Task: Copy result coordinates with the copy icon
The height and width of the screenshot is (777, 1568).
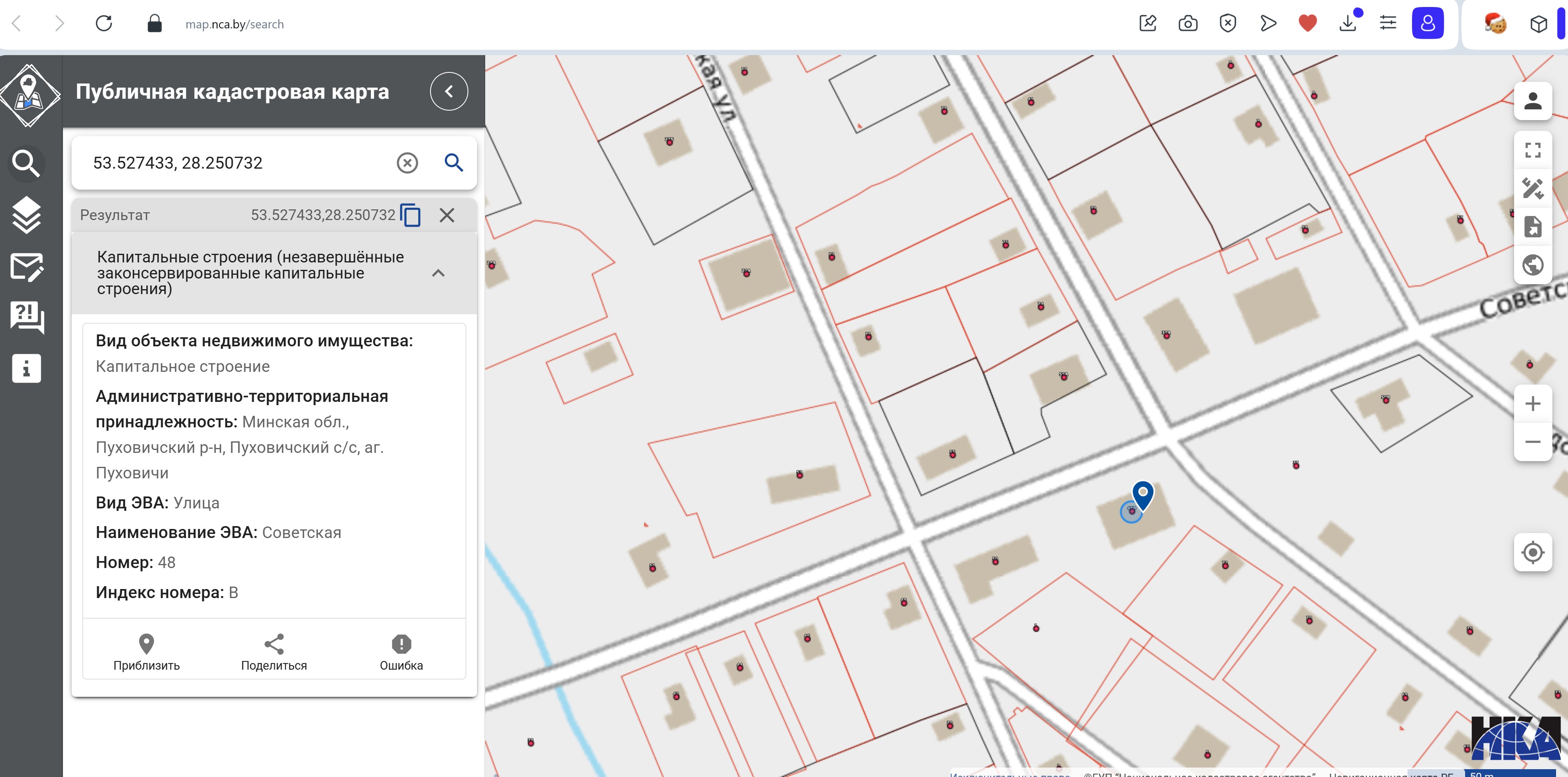Action: (411, 215)
